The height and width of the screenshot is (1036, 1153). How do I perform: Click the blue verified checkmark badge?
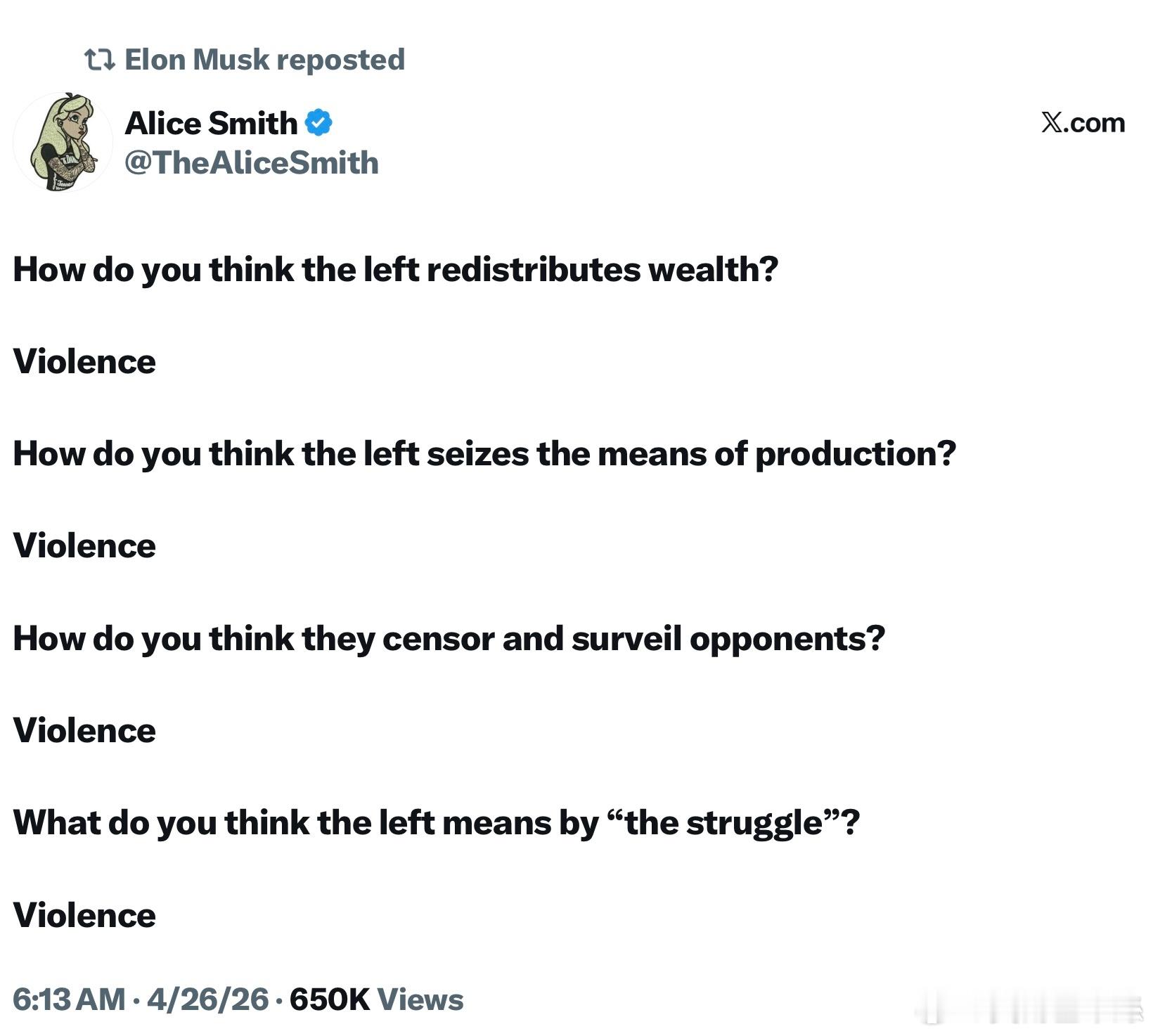(318, 124)
